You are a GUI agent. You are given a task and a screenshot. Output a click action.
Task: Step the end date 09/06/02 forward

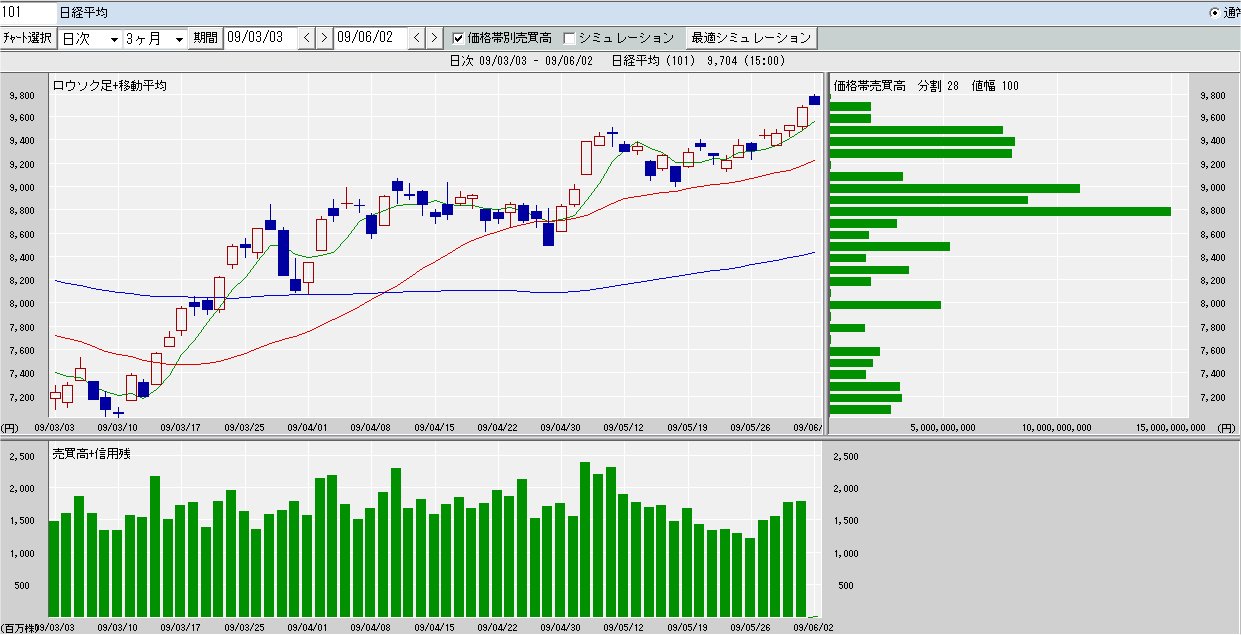click(x=433, y=38)
